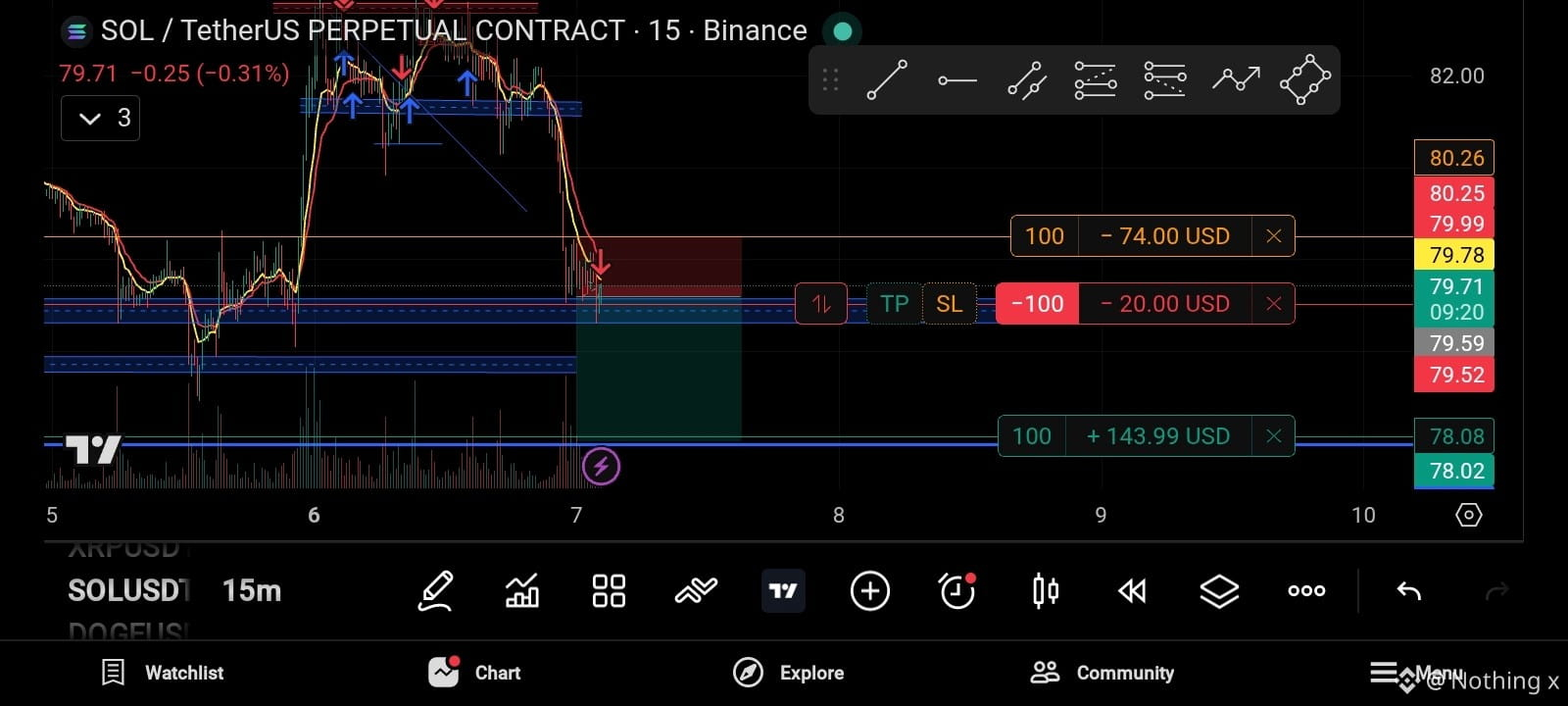Select the polygon shape drawing tool
The width and height of the screenshot is (1568, 706).
1305,80
